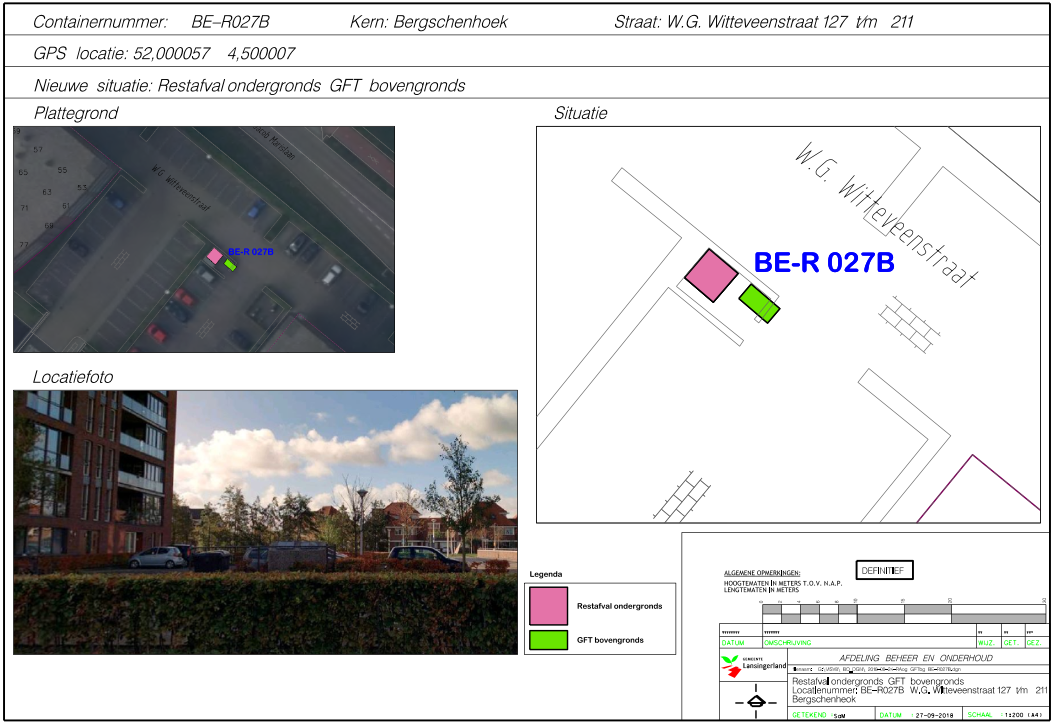1053x724 pixels.
Task: Click green container marker on aerial Plattegrond
Action: tap(230, 265)
